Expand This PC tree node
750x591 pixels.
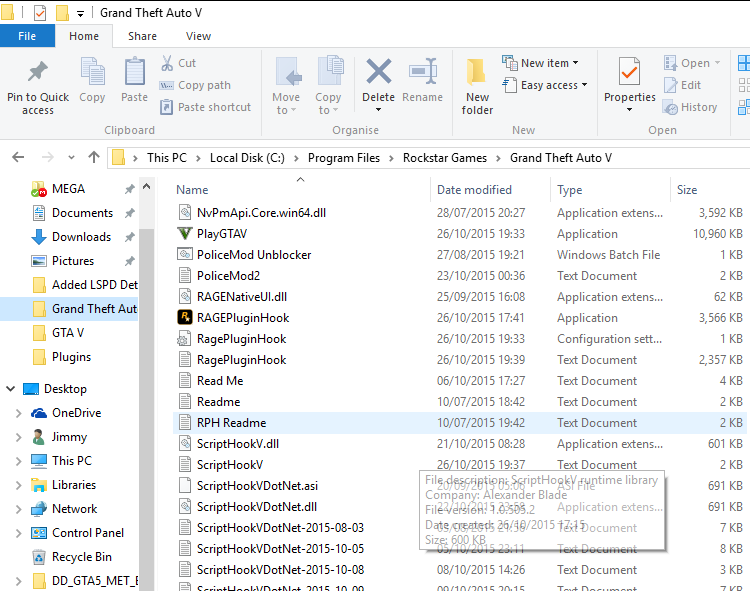18,461
